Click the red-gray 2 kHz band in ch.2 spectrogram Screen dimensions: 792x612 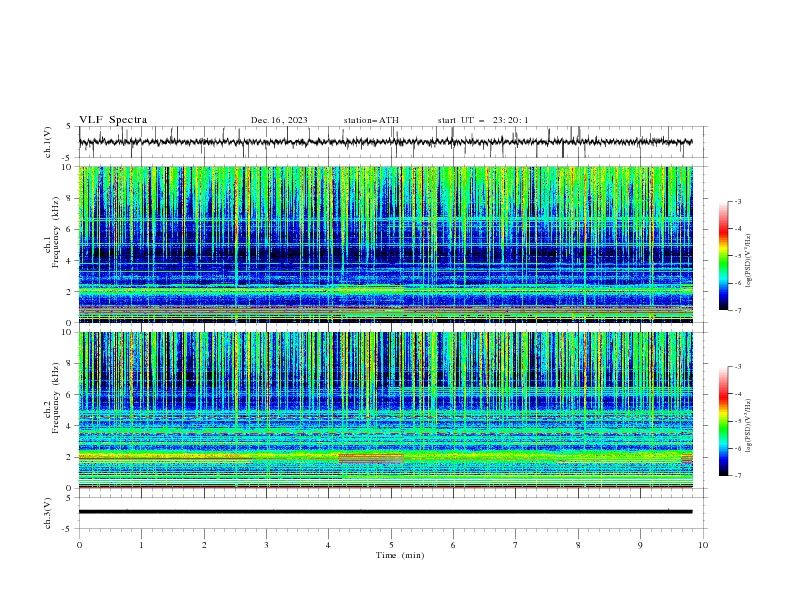(371, 458)
